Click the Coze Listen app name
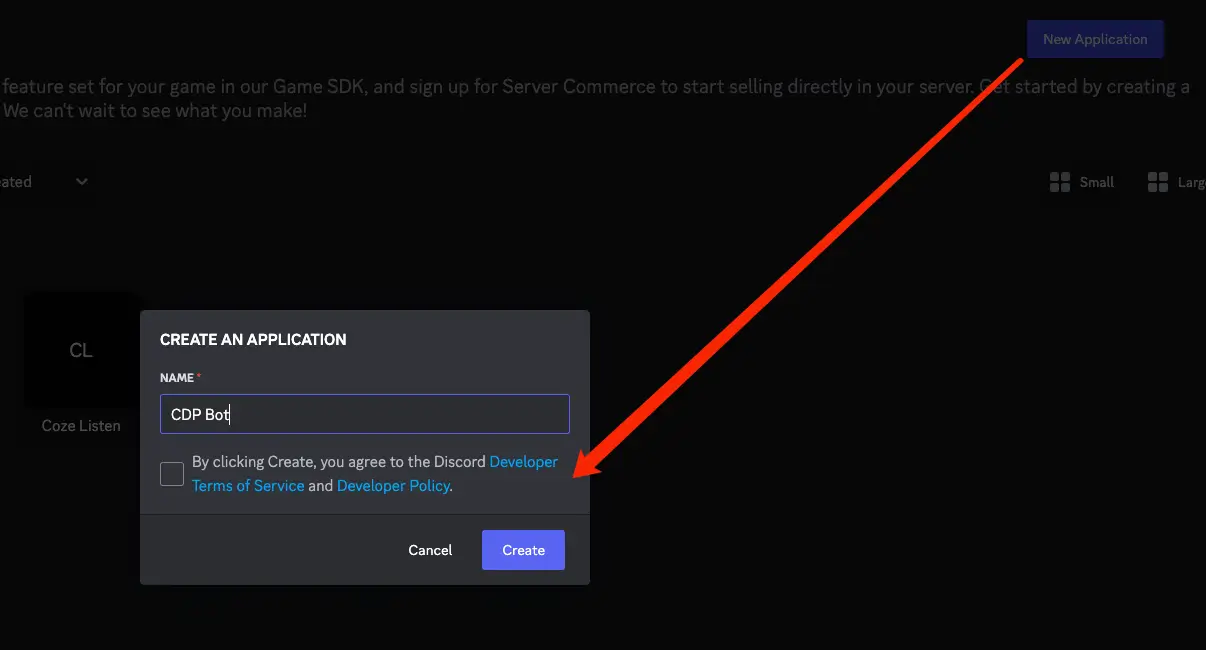This screenshot has width=1206, height=650. tap(81, 426)
